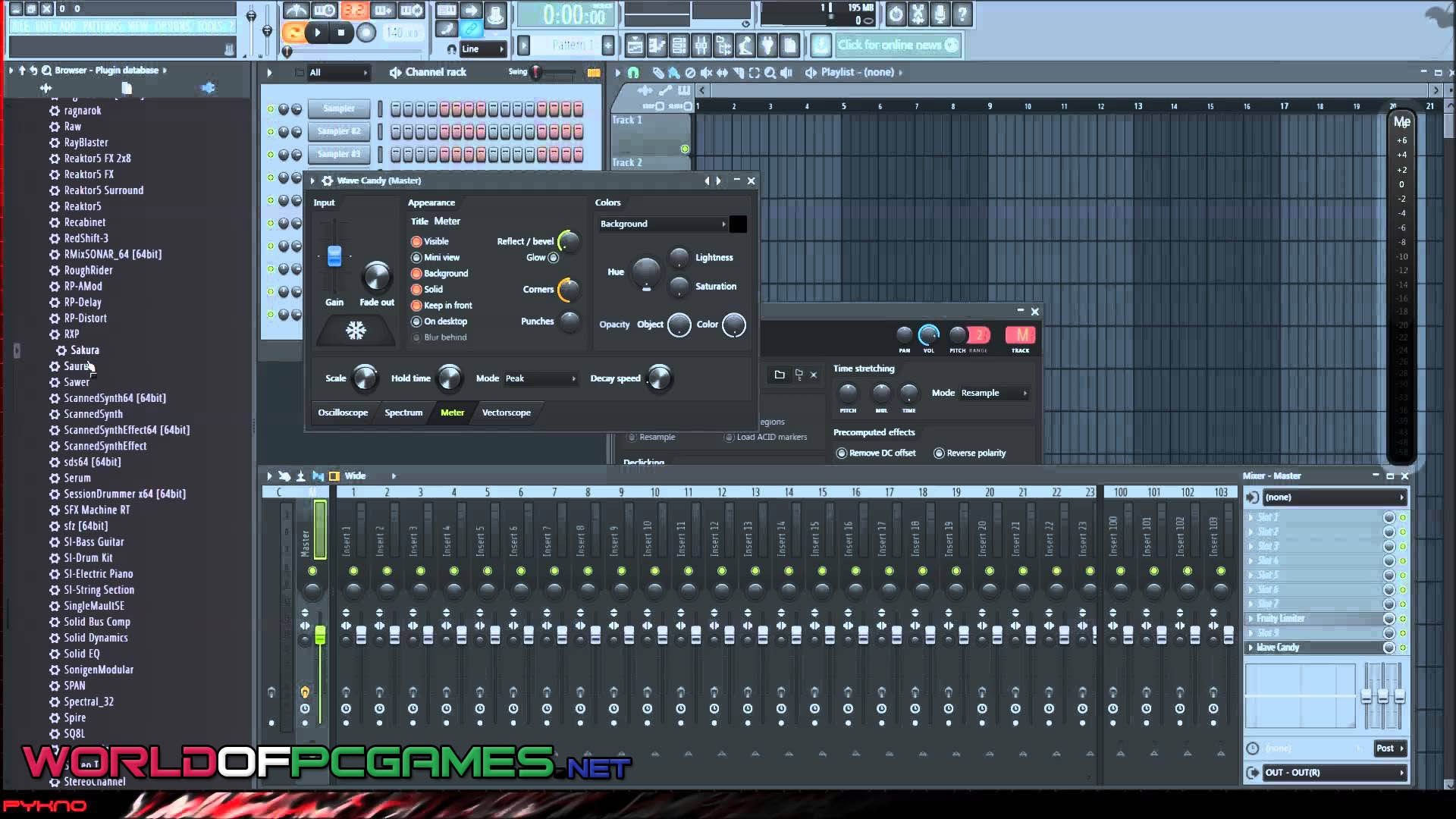Open the Mixer toolbar icon
The width and height of the screenshot is (1456, 819).
click(701, 45)
